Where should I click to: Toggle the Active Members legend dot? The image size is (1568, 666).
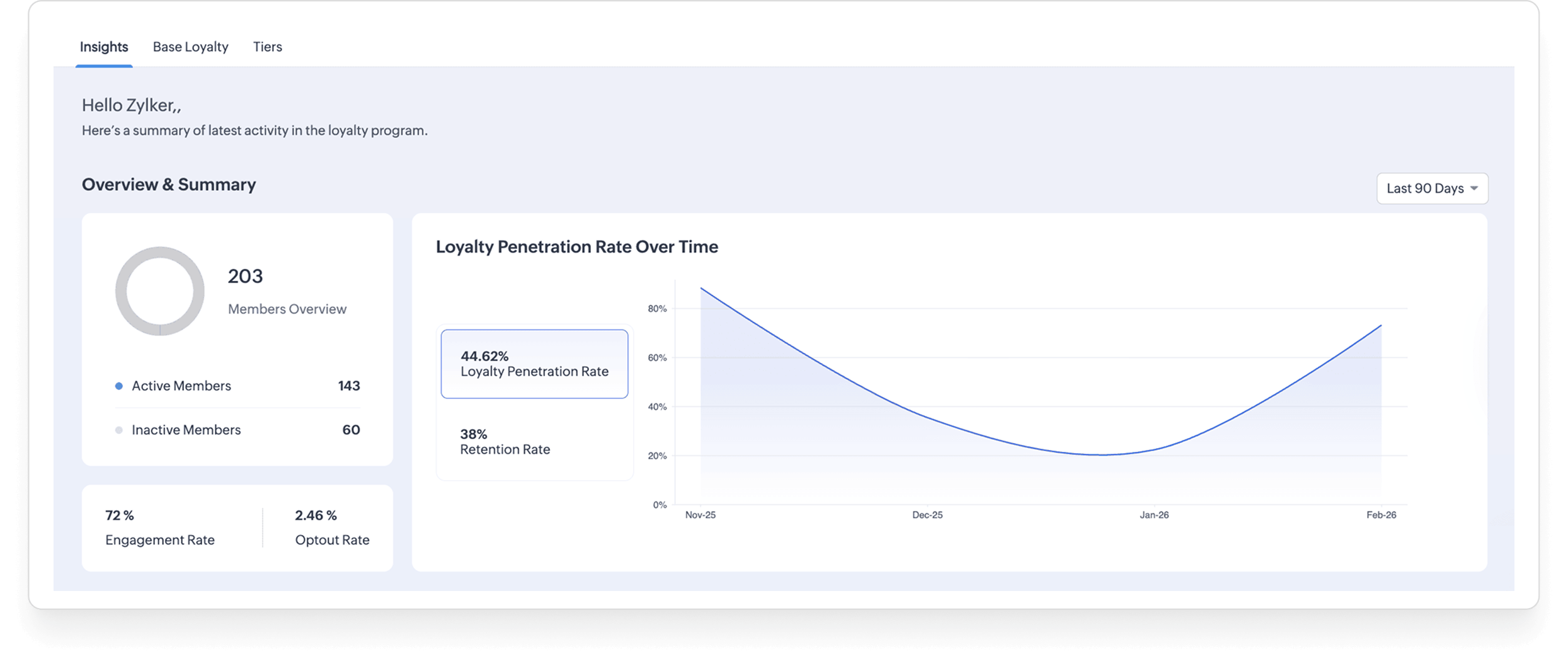point(119,386)
